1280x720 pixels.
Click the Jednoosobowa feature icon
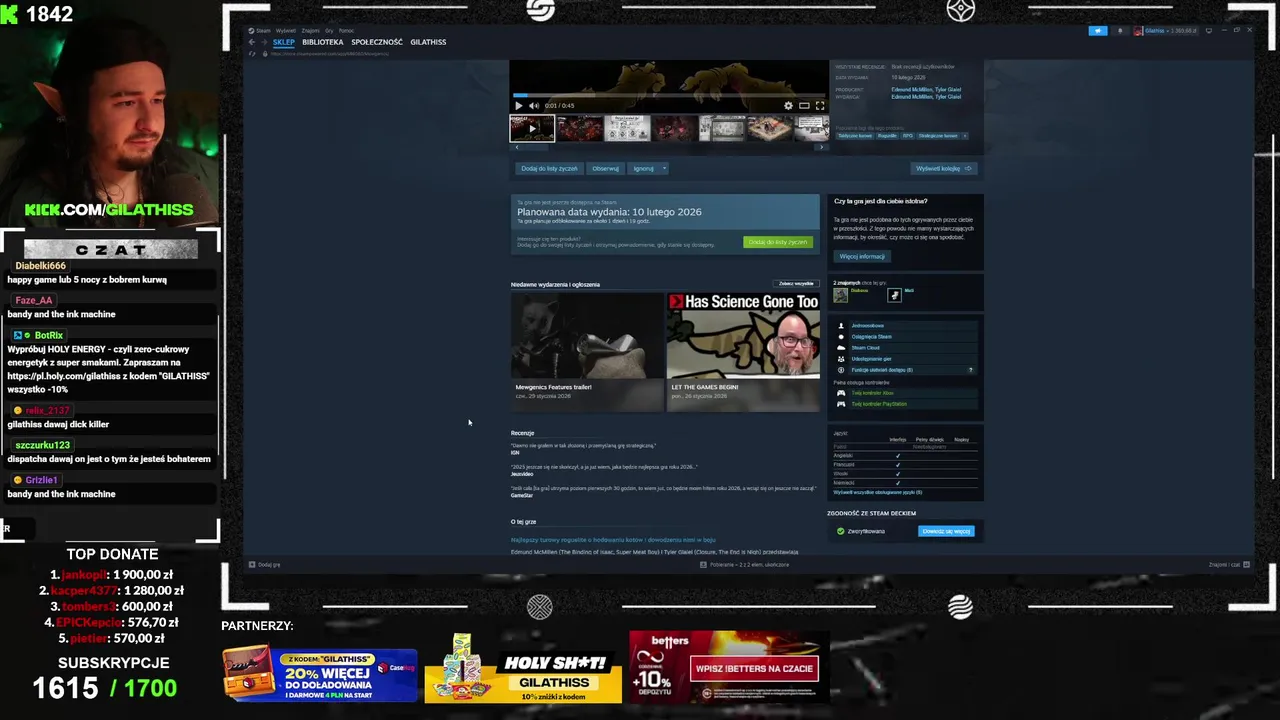pos(841,326)
